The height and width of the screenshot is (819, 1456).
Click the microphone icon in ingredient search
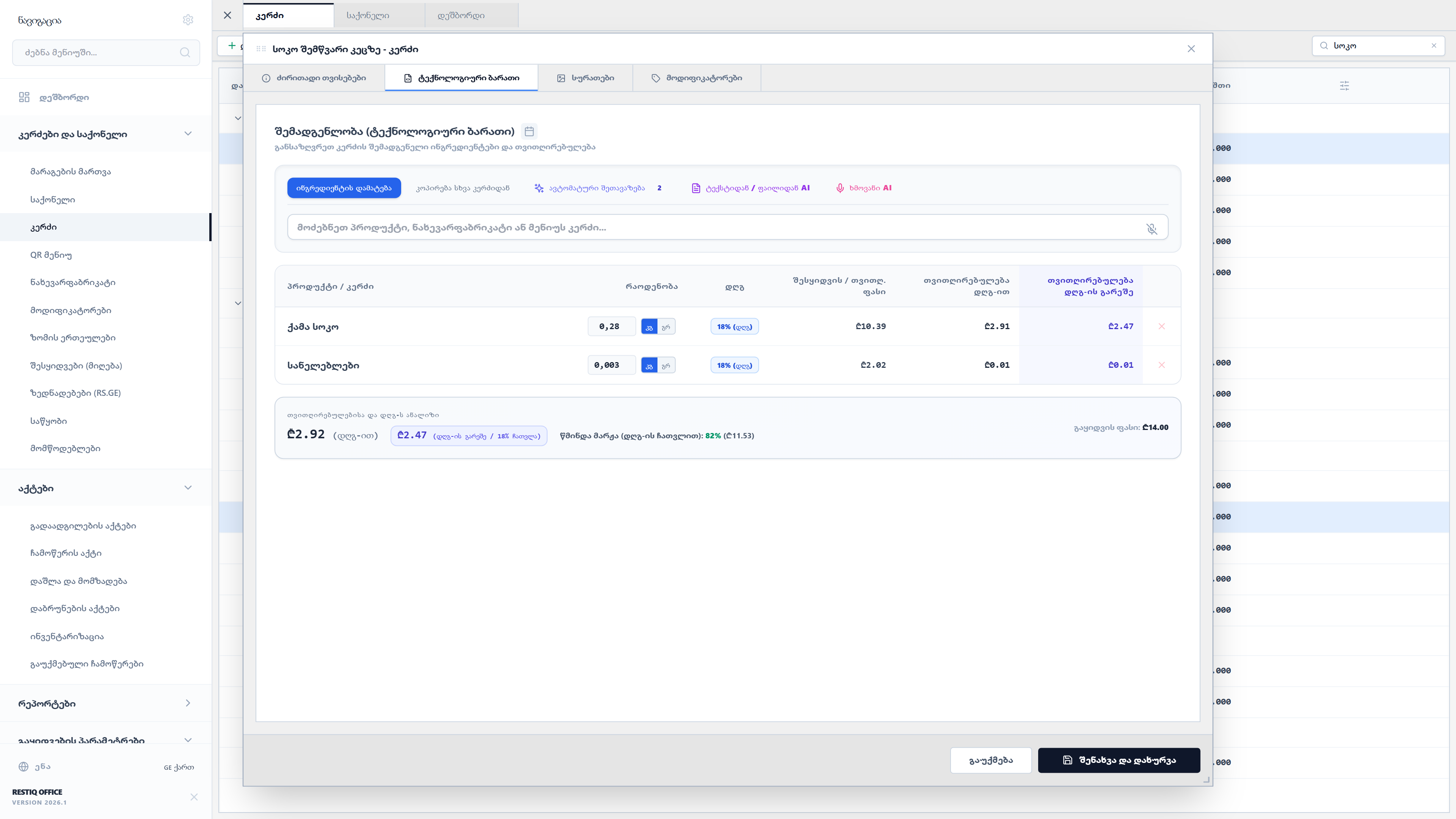point(1152,228)
